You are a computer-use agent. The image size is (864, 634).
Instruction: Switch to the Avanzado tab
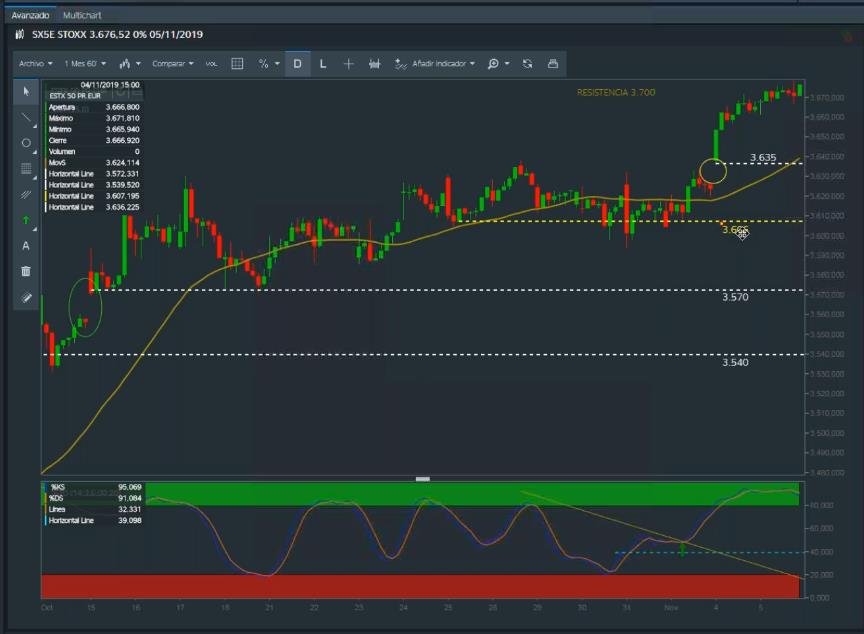click(x=30, y=16)
